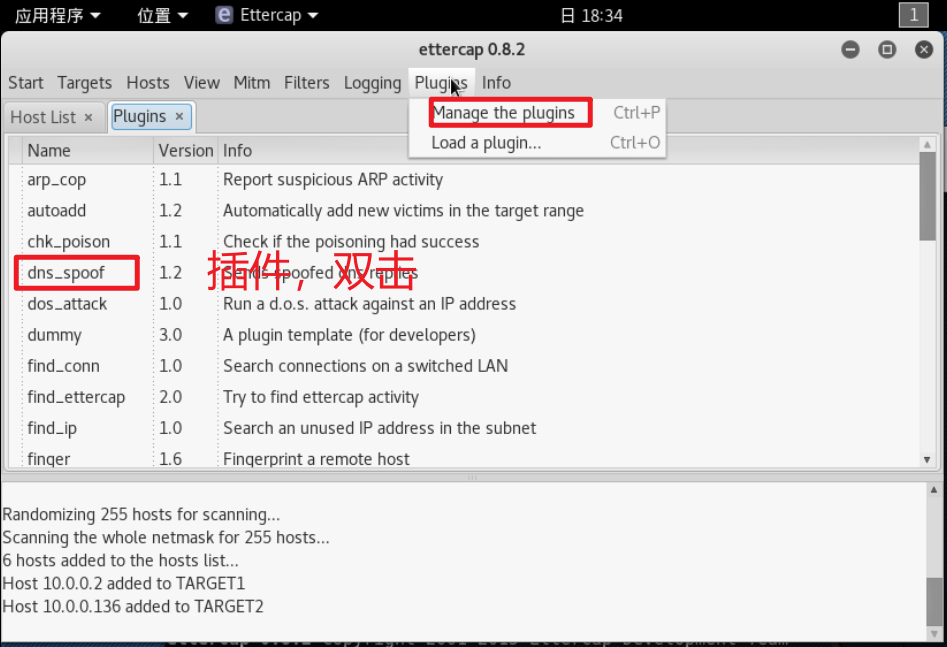
Task: Close the ettercap window
Action: (923, 50)
